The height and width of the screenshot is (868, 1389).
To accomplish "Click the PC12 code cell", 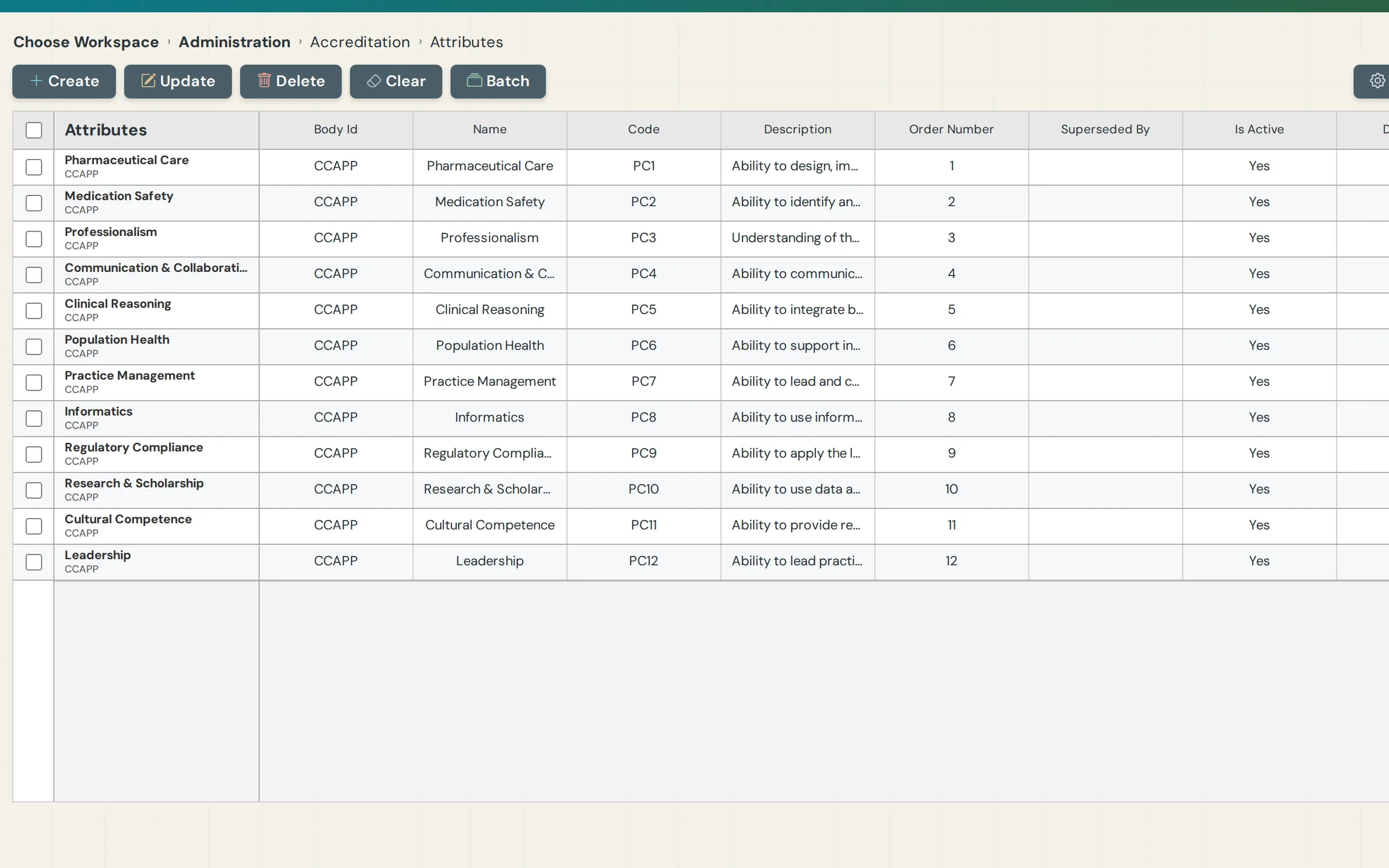I will tap(643, 561).
